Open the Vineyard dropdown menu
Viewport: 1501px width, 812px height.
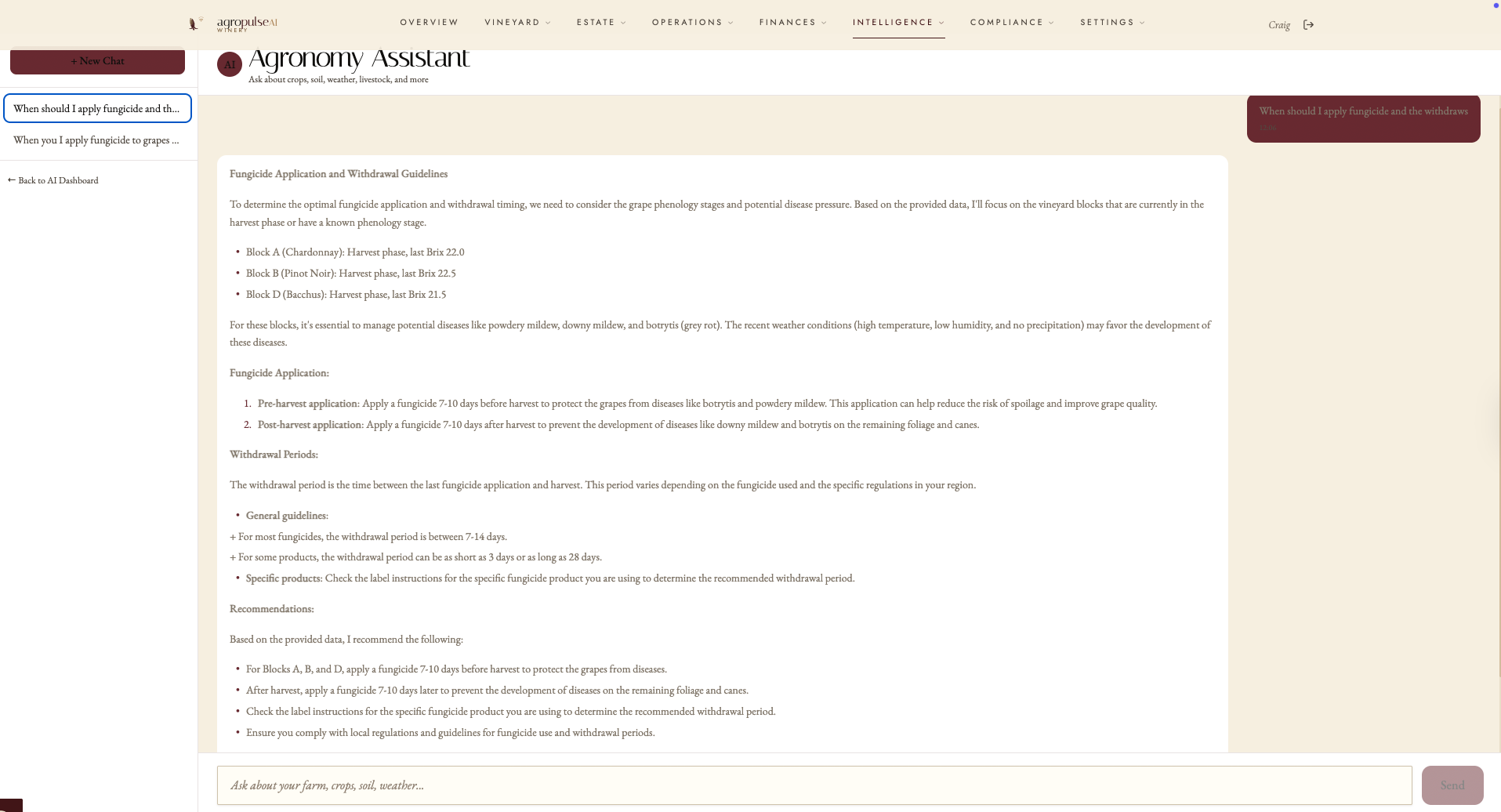point(517,22)
